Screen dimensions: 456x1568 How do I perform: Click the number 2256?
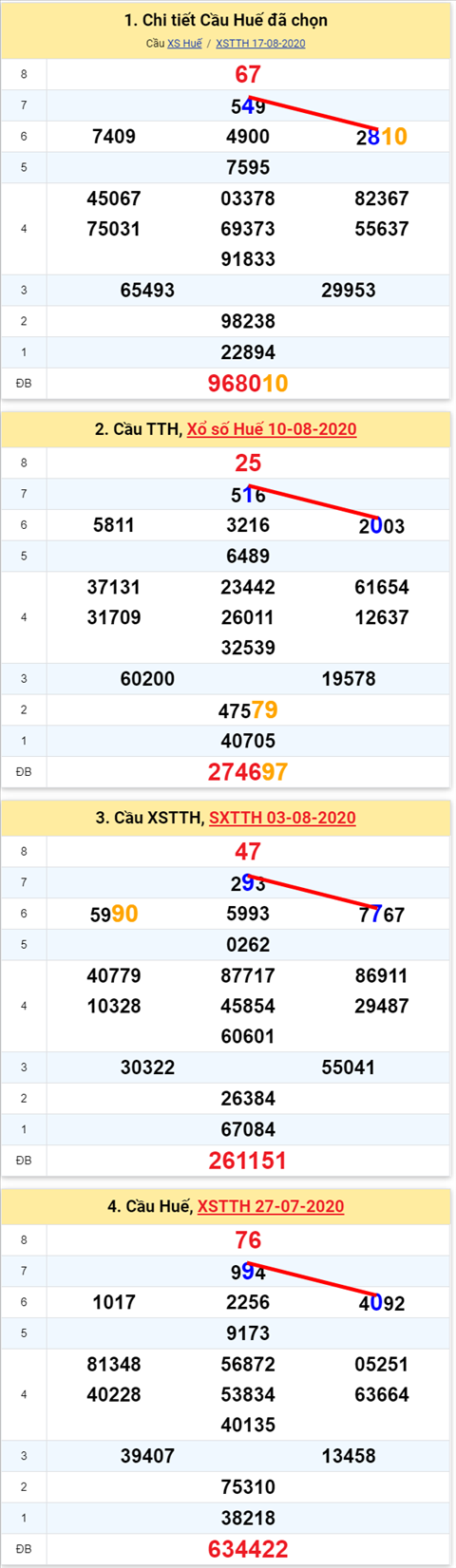pyautogui.click(x=248, y=1302)
